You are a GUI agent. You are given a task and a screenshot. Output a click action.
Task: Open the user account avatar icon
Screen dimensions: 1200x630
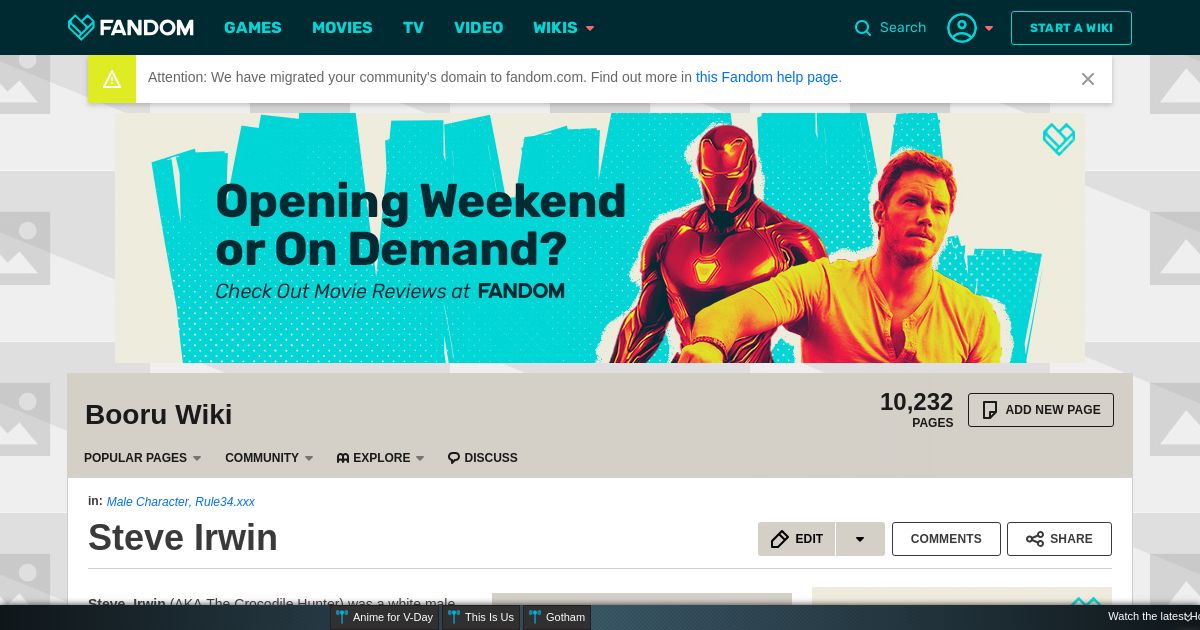(962, 28)
